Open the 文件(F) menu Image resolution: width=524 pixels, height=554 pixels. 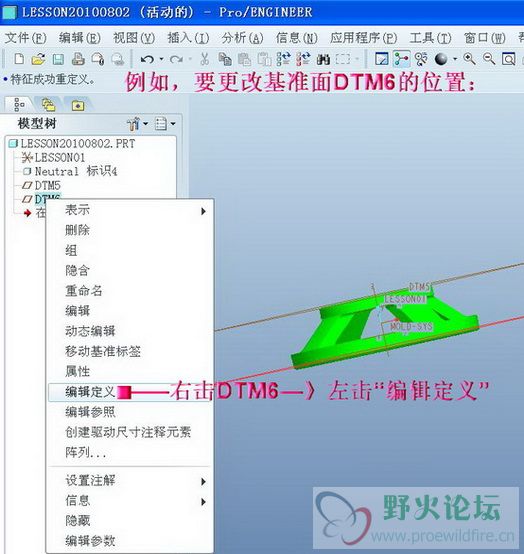coord(26,38)
